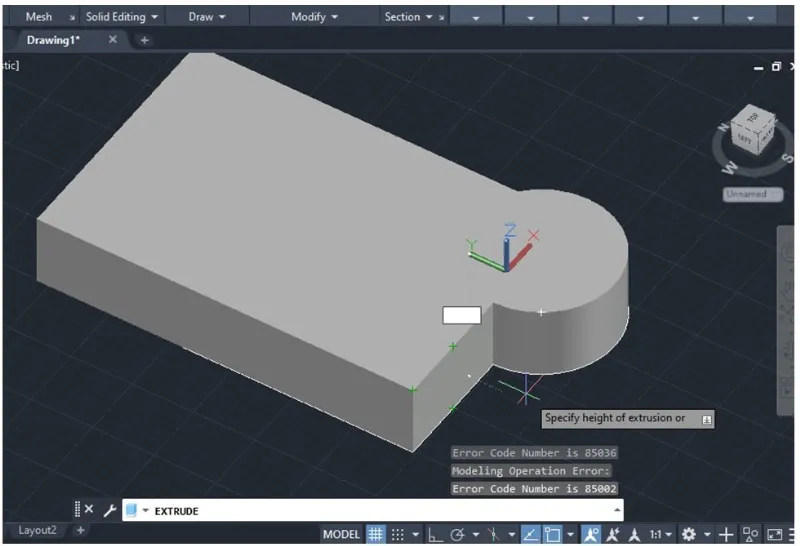The image size is (800, 546).
Task: Click the LEFT face of ViewCube
Action: (x=744, y=138)
